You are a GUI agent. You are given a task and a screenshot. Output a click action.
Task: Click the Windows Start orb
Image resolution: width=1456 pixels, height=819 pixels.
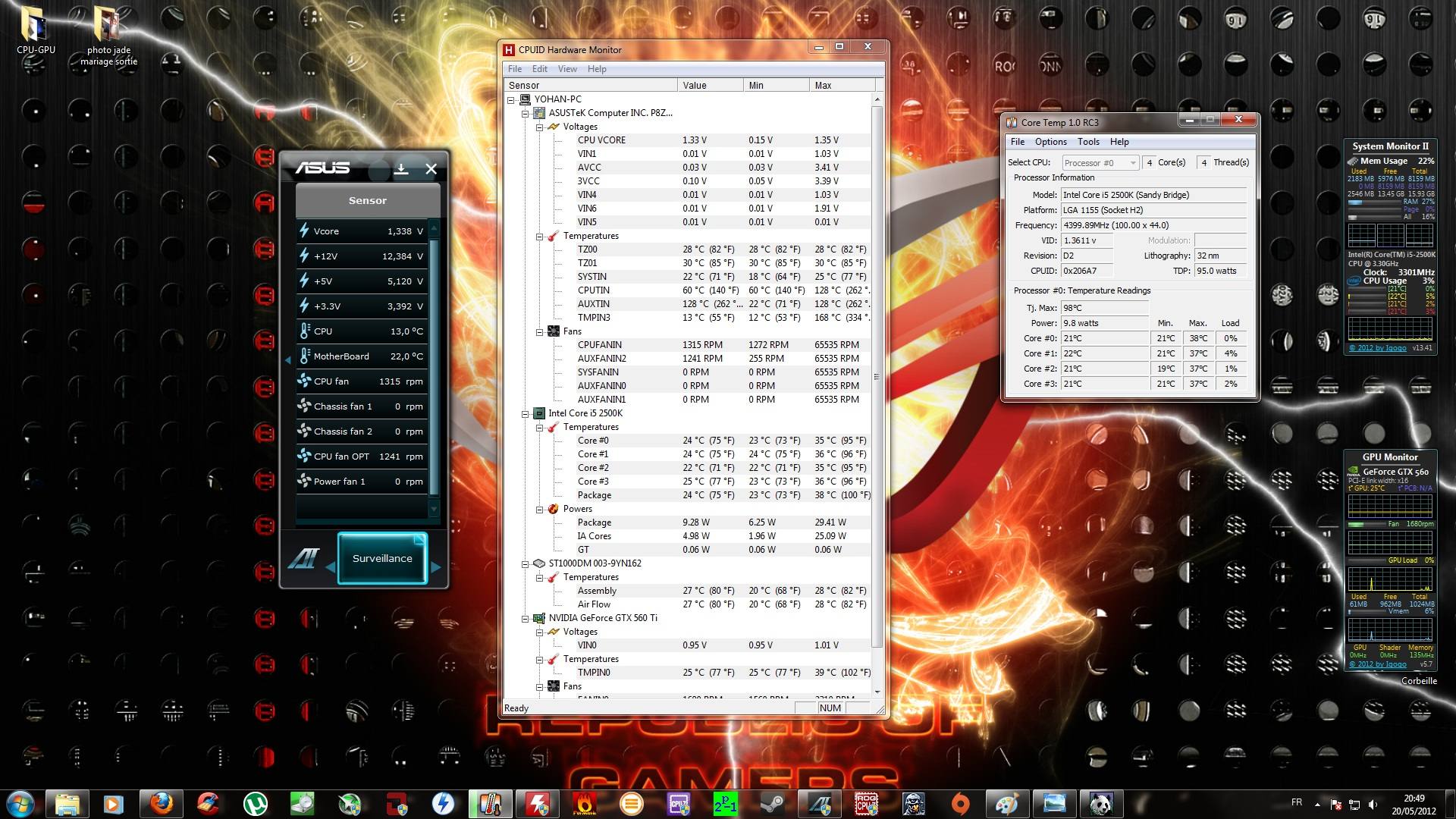[20, 803]
